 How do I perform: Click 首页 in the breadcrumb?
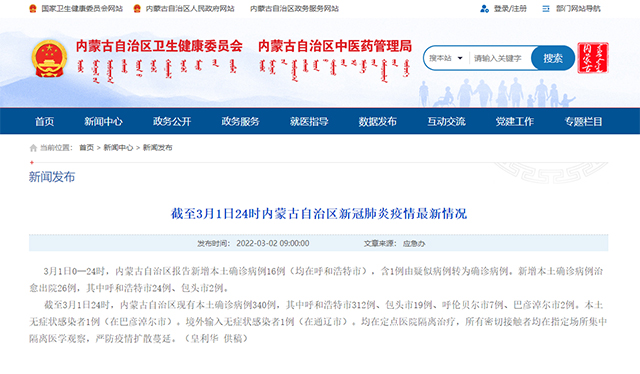[x=87, y=148]
